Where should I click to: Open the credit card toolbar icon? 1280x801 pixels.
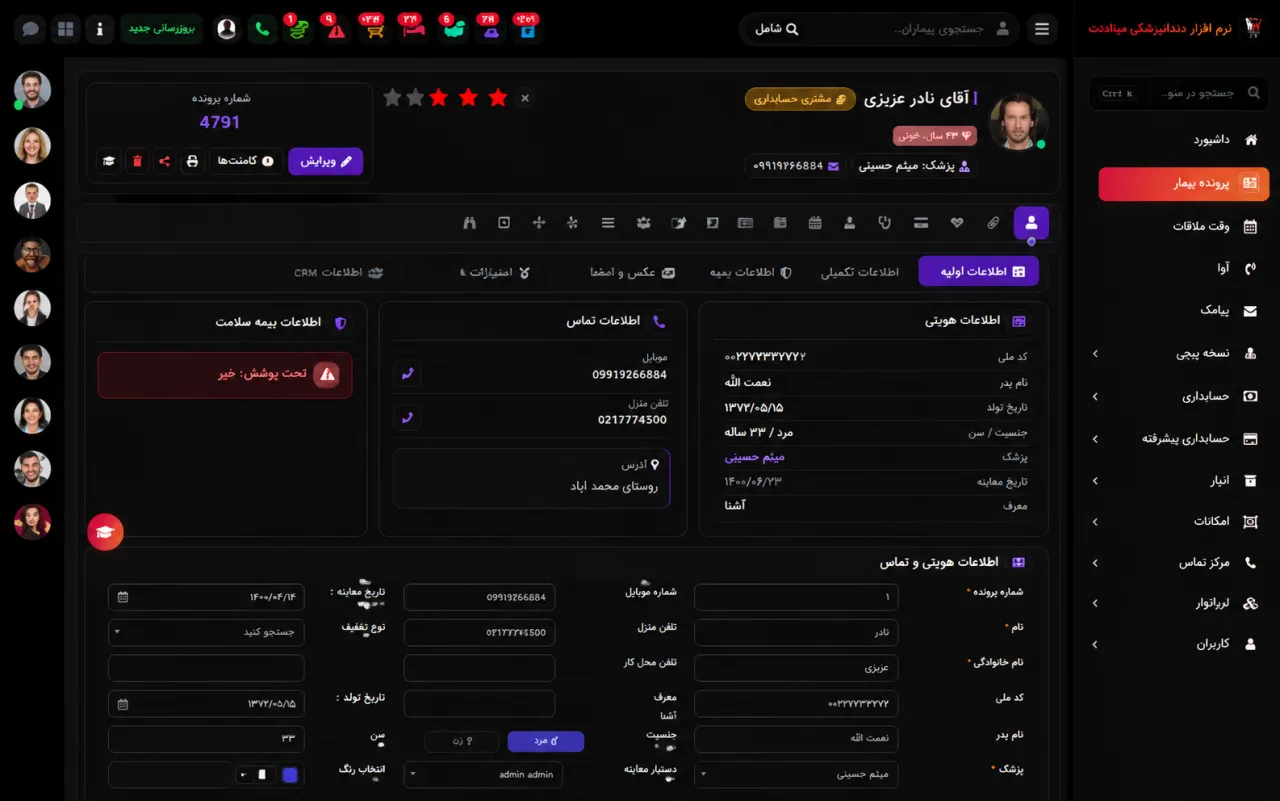coord(921,223)
